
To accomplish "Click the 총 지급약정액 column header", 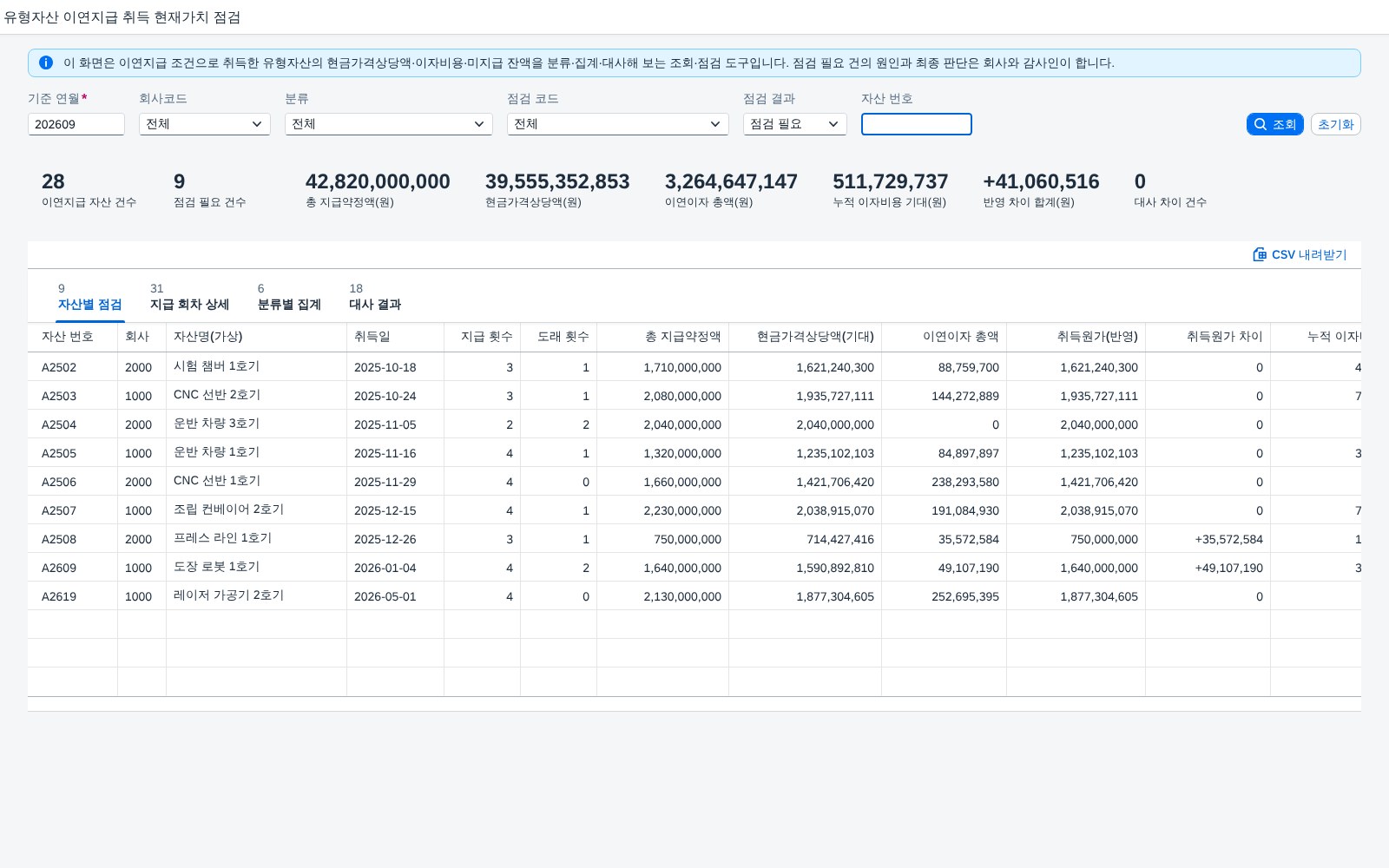I will (663, 337).
